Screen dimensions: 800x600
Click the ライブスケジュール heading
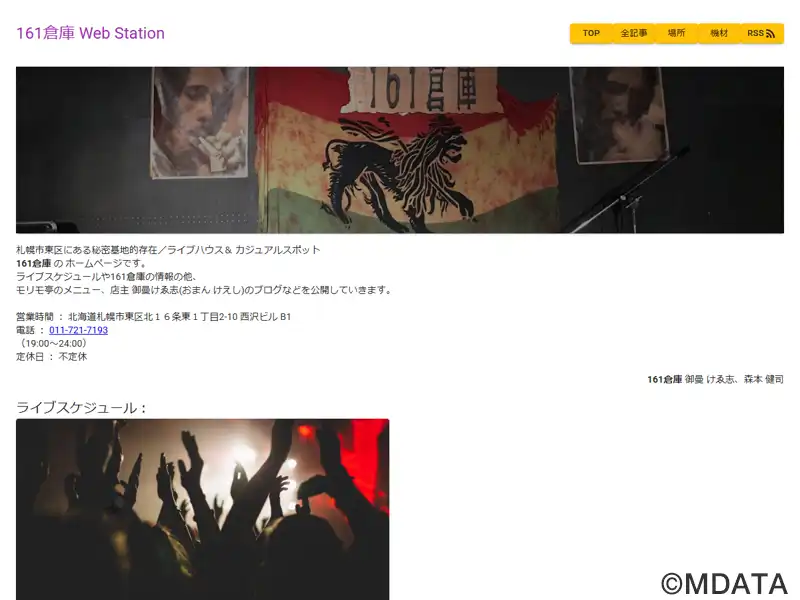(x=82, y=408)
